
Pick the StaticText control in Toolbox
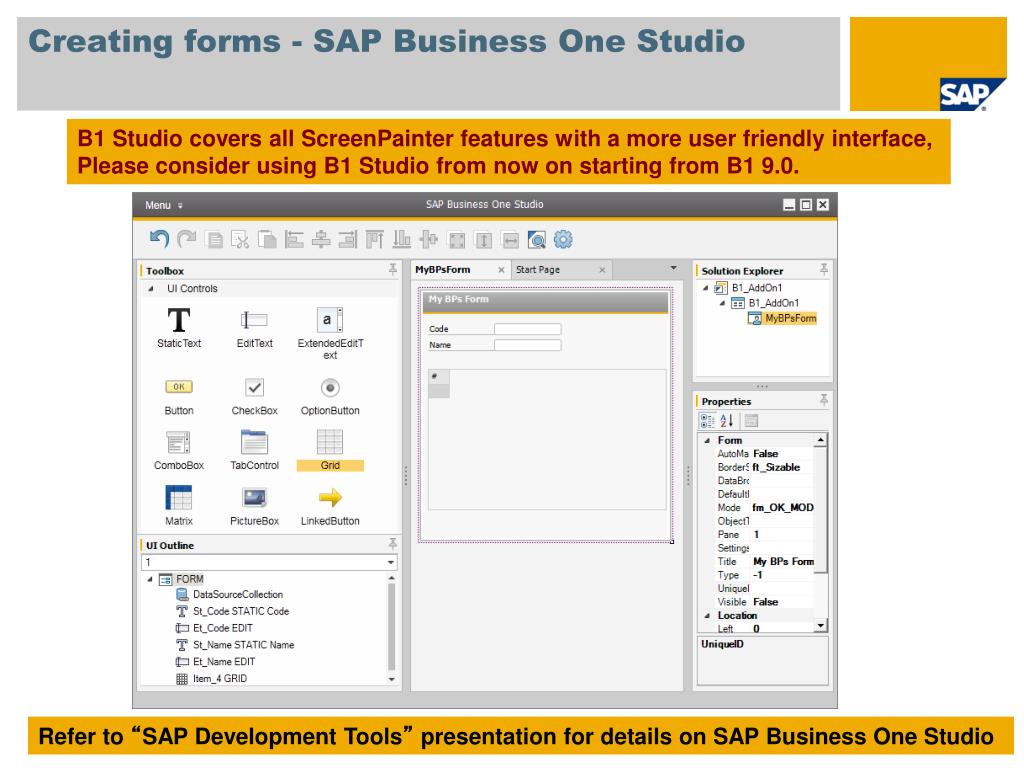179,328
